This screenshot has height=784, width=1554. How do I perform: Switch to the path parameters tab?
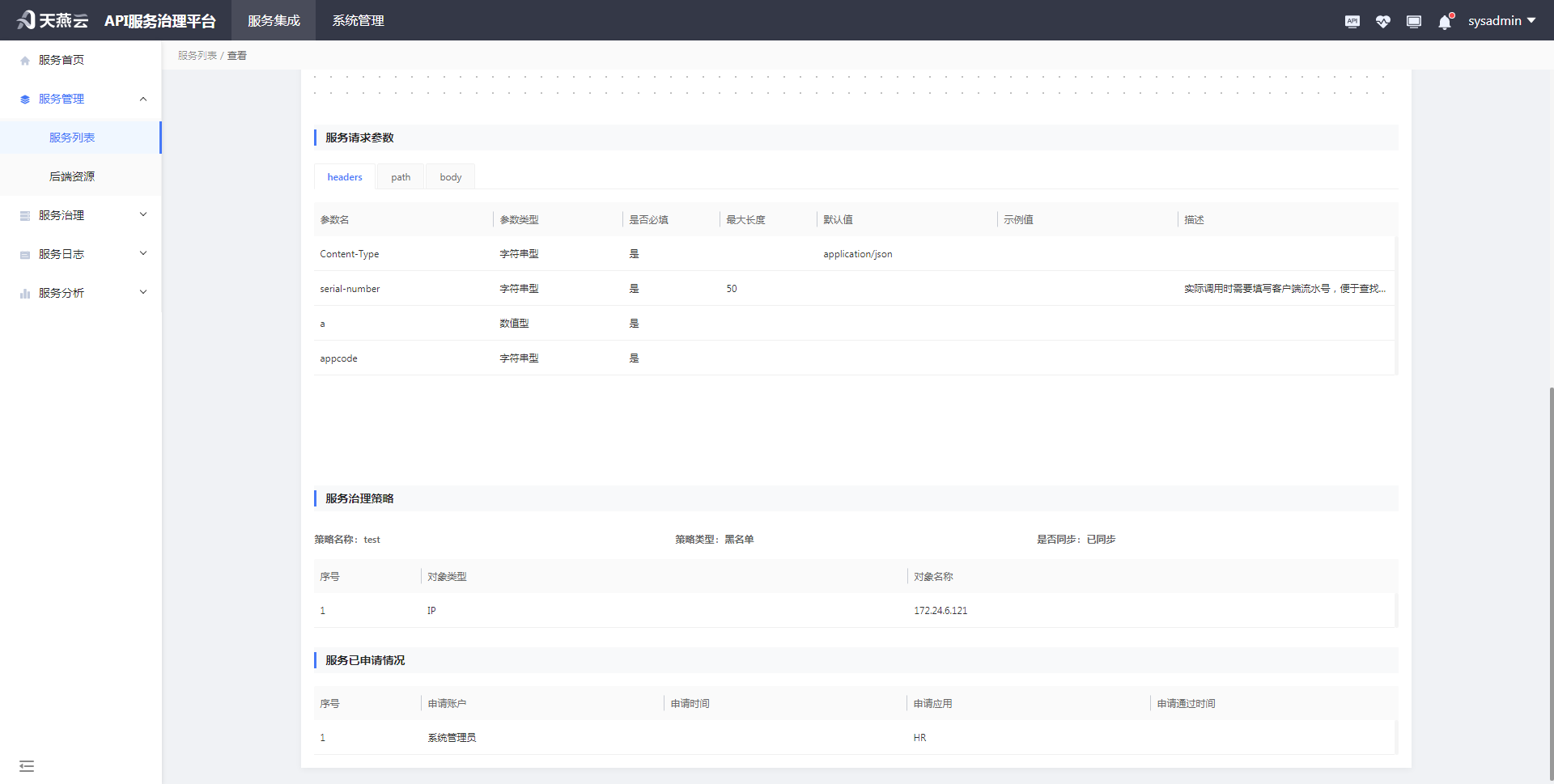tap(400, 176)
